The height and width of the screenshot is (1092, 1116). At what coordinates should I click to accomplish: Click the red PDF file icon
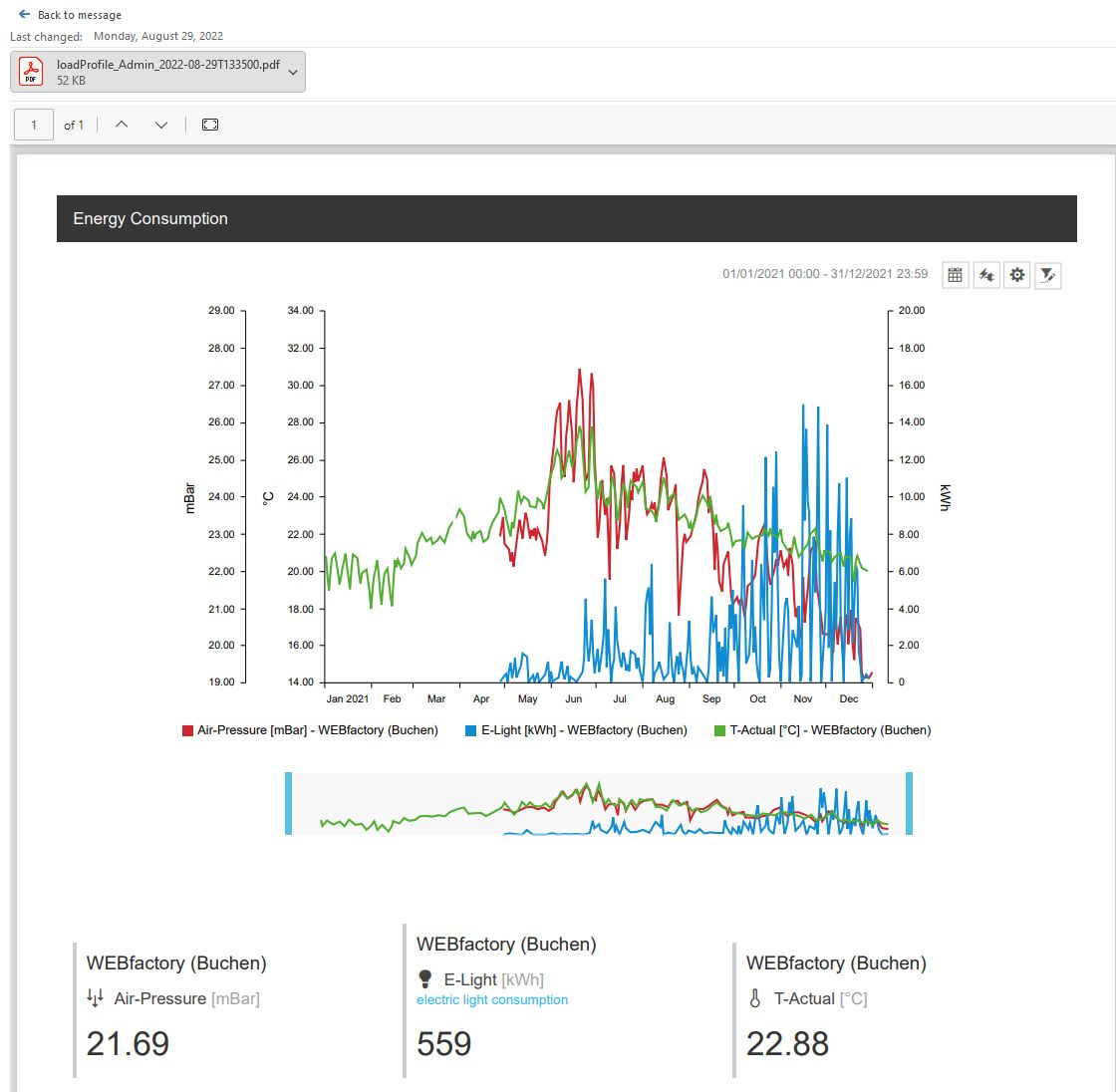pyautogui.click(x=31, y=72)
